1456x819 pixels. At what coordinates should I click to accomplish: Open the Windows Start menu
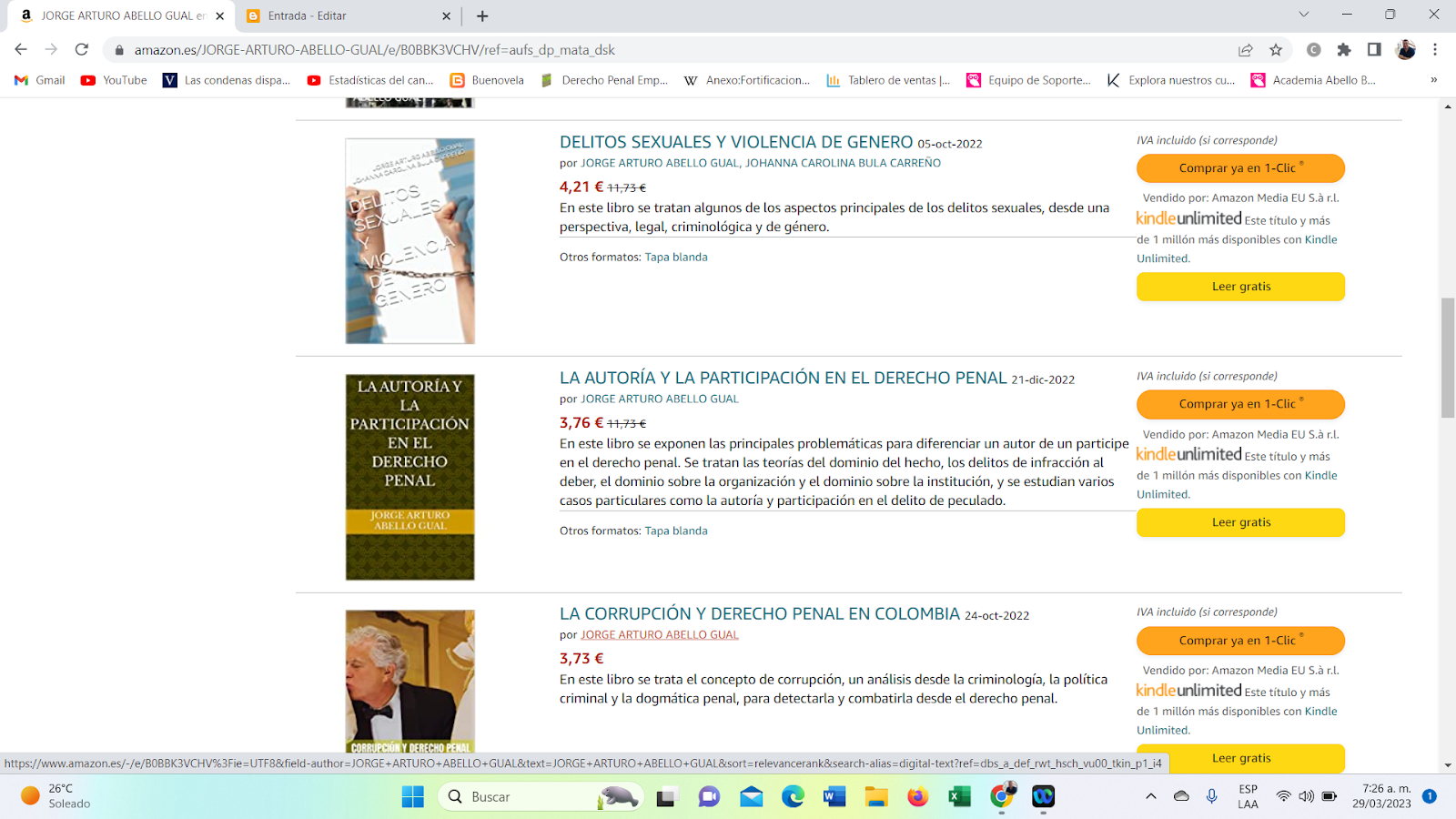412,797
